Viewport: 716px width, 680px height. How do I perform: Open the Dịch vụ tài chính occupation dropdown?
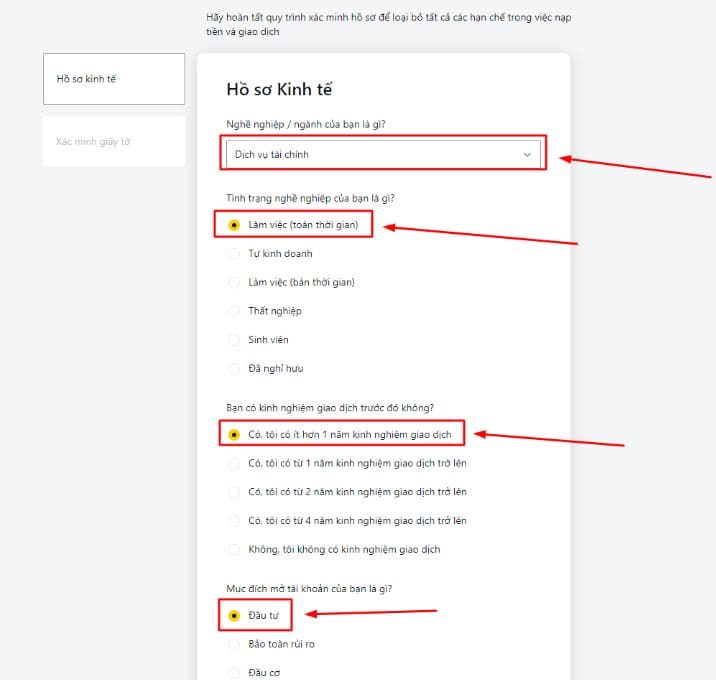(x=383, y=154)
